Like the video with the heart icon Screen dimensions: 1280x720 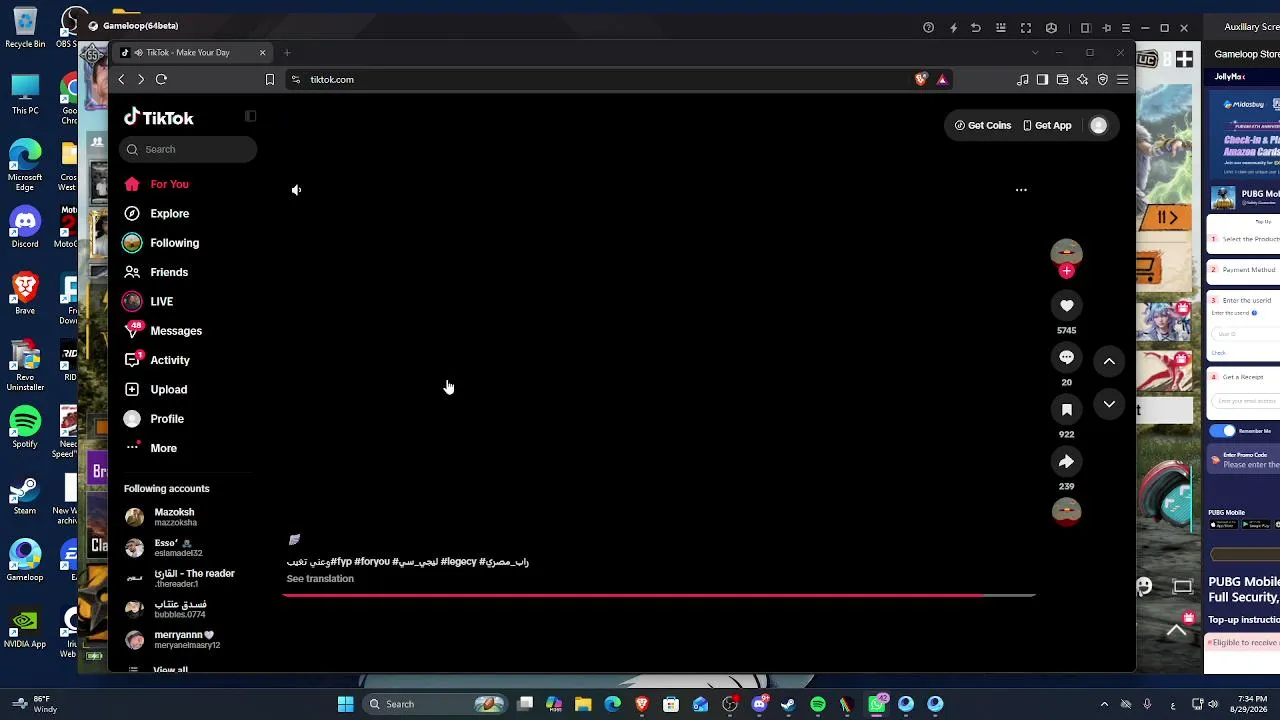click(x=1066, y=306)
